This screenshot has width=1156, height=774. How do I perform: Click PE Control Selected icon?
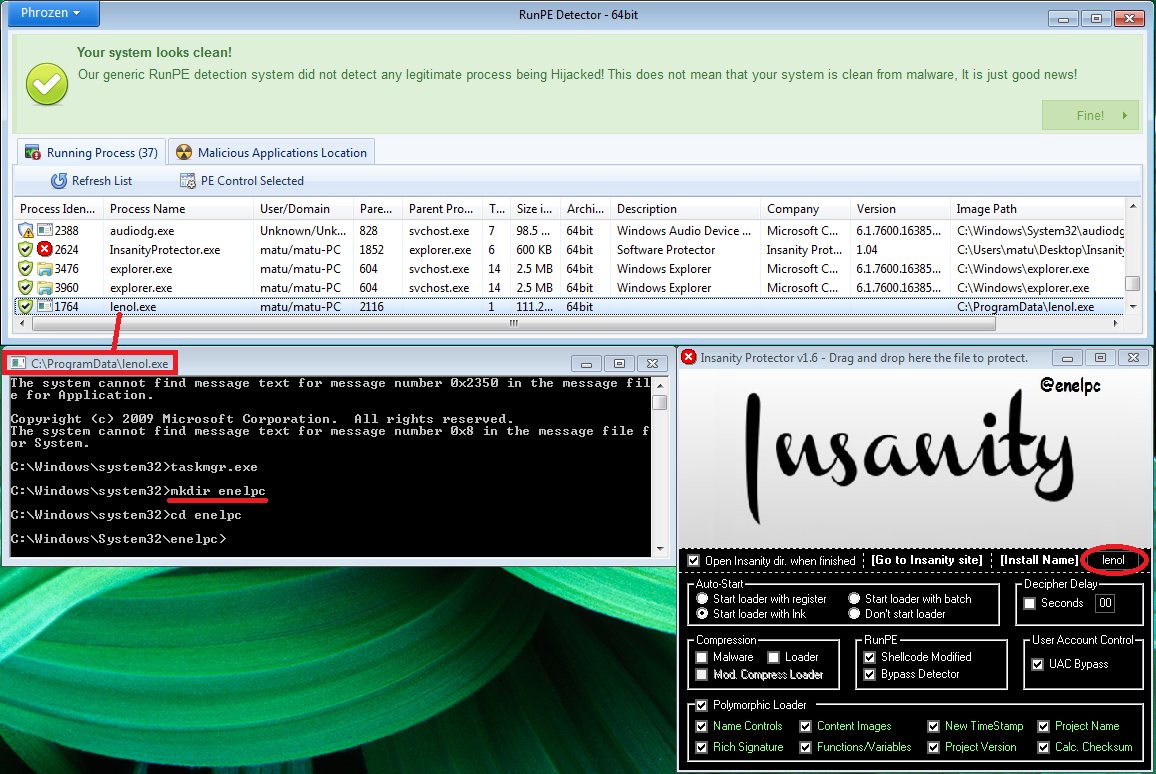coord(188,181)
